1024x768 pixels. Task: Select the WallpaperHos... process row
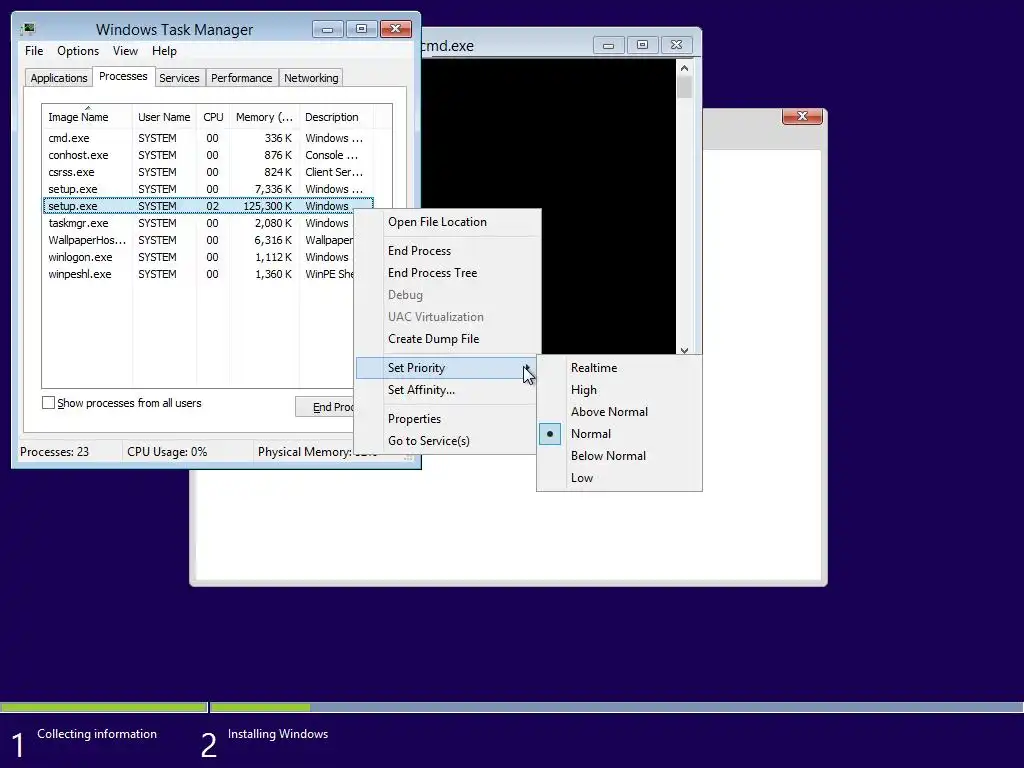pos(199,240)
